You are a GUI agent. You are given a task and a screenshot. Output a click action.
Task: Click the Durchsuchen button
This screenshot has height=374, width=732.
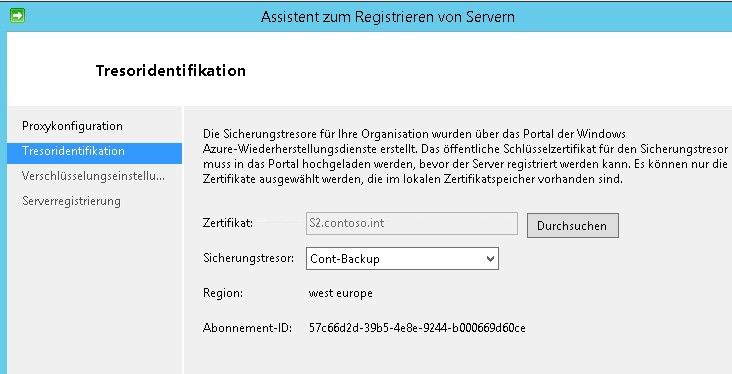[x=573, y=226]
